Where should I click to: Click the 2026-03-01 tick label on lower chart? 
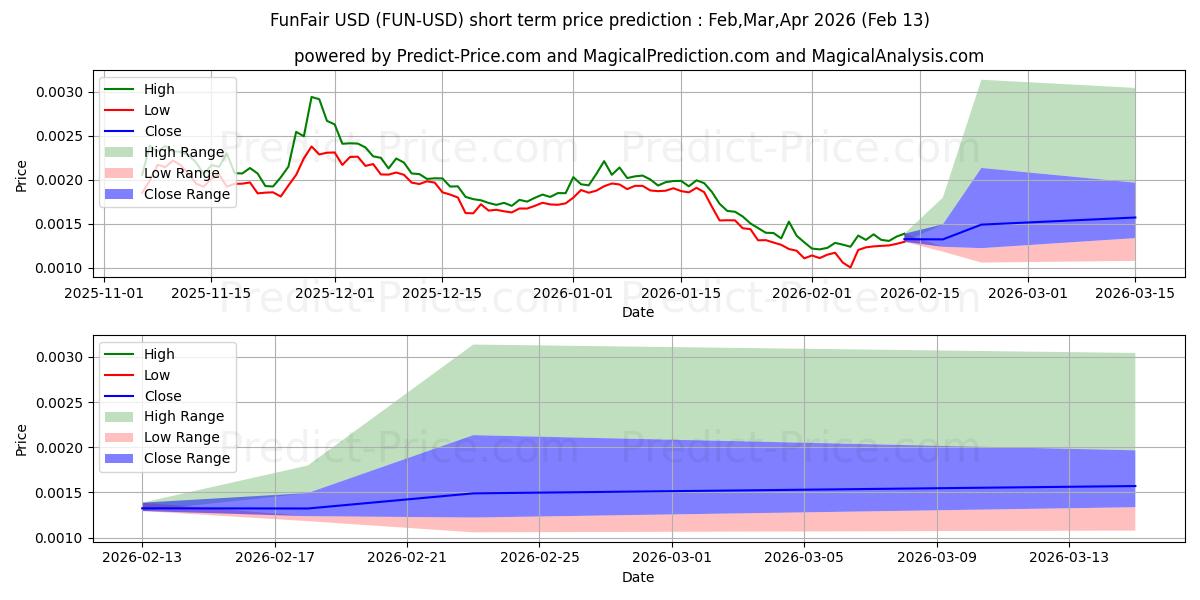(672, 559)
